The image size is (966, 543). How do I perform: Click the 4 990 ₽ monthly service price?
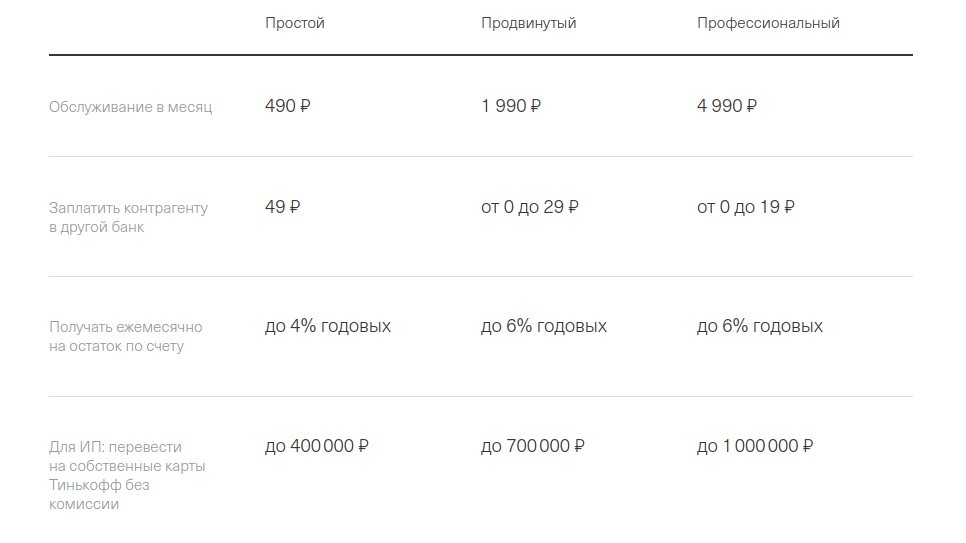[x=726, y=106]
